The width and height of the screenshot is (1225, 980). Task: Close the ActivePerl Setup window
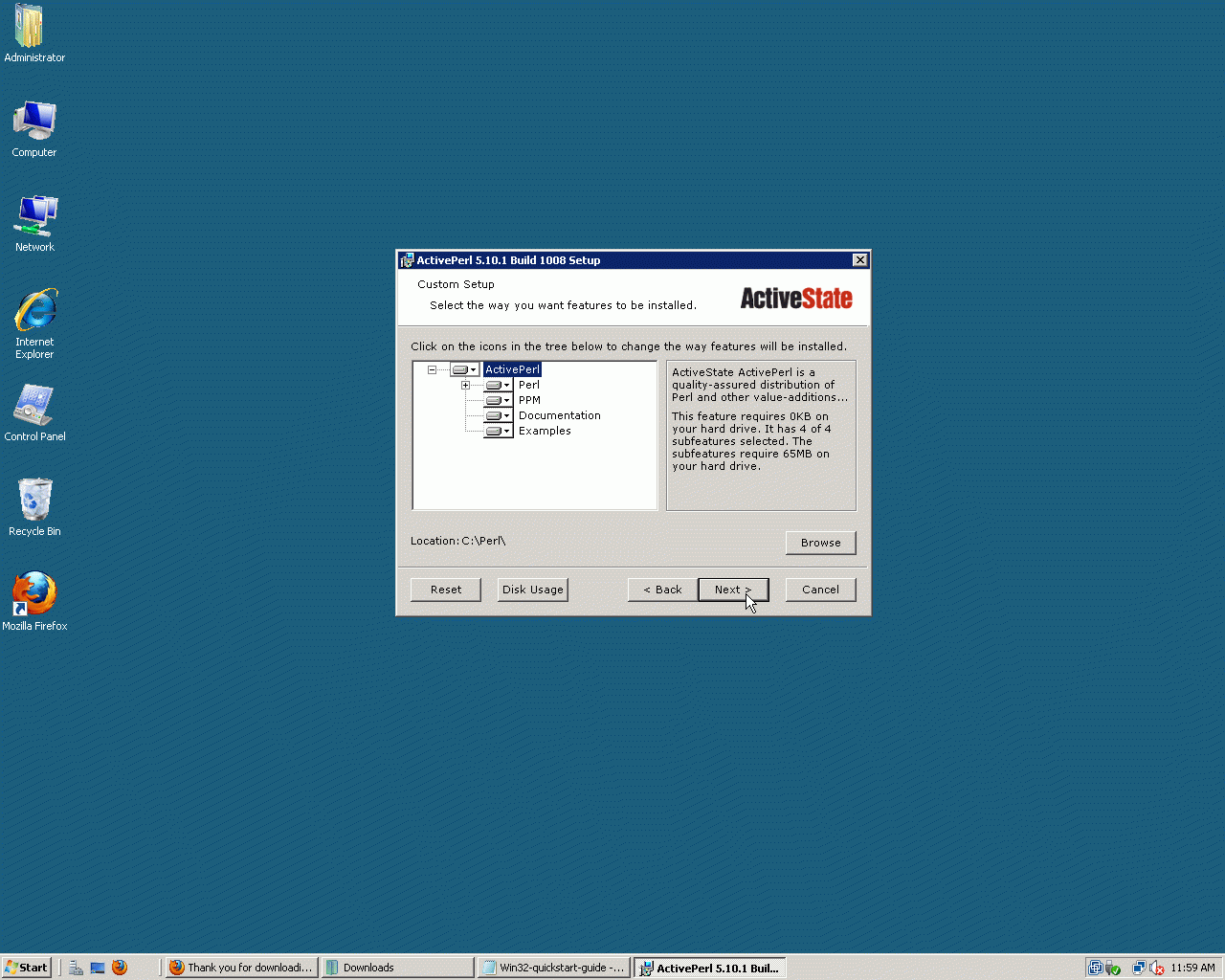tap(860, 260)
